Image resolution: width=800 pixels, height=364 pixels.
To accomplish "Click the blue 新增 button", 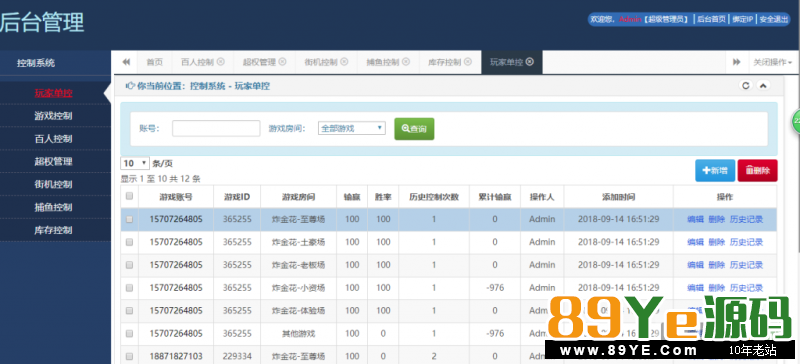I will pos(715,171).
